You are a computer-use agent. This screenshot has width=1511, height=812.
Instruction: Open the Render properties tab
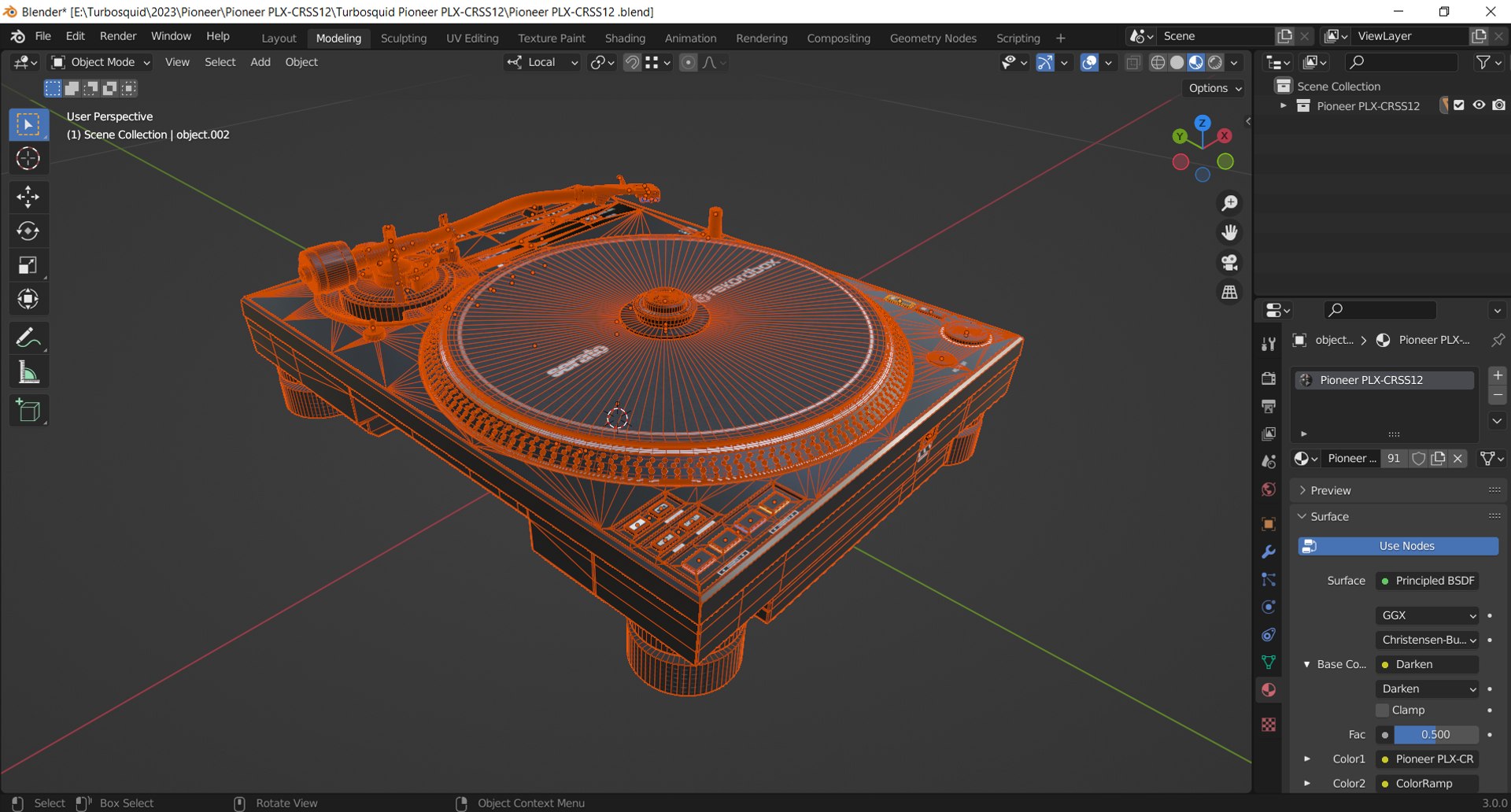(1269, 378)
